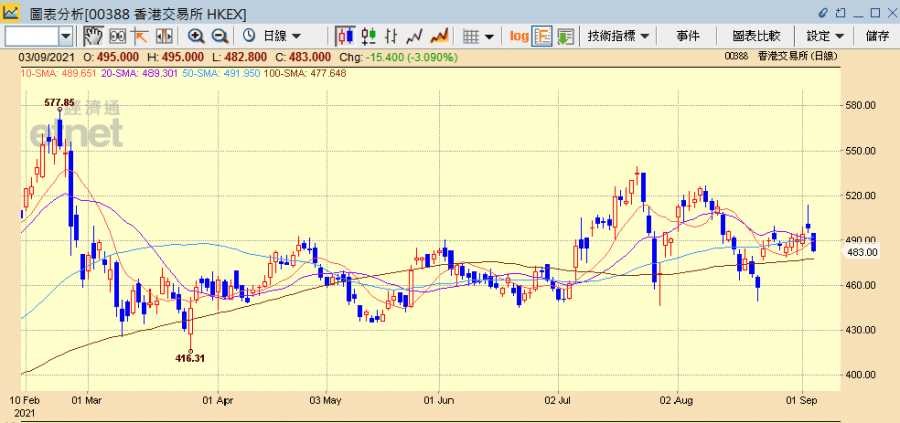
Task: Click the 圖表比較 button
Action: click(754, 36)
